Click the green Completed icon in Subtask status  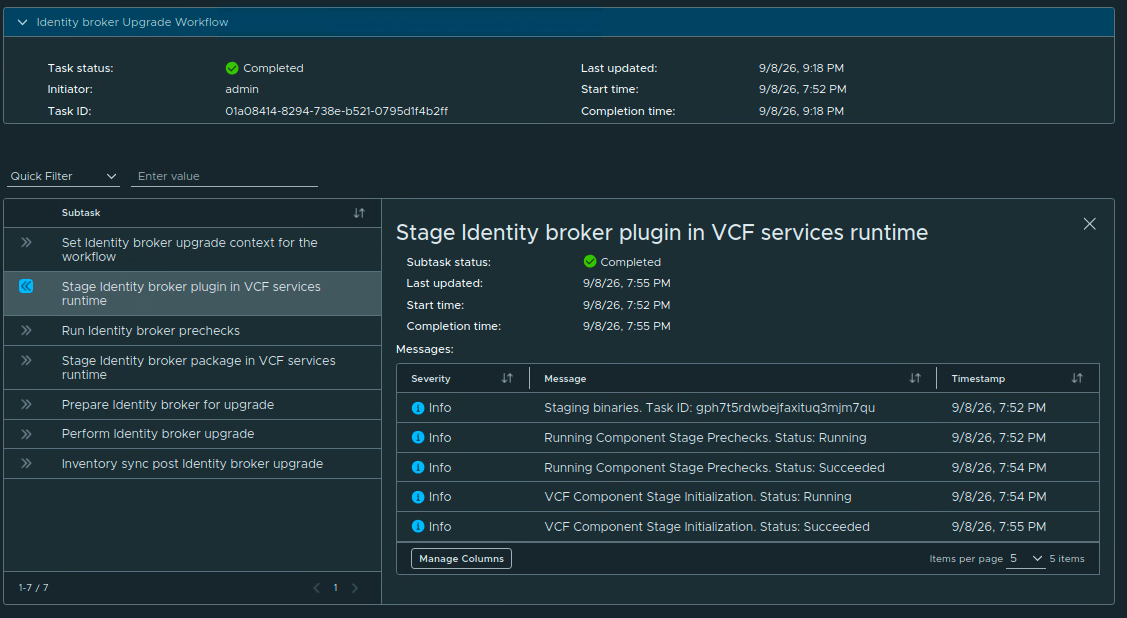click(x=590, y=262)
